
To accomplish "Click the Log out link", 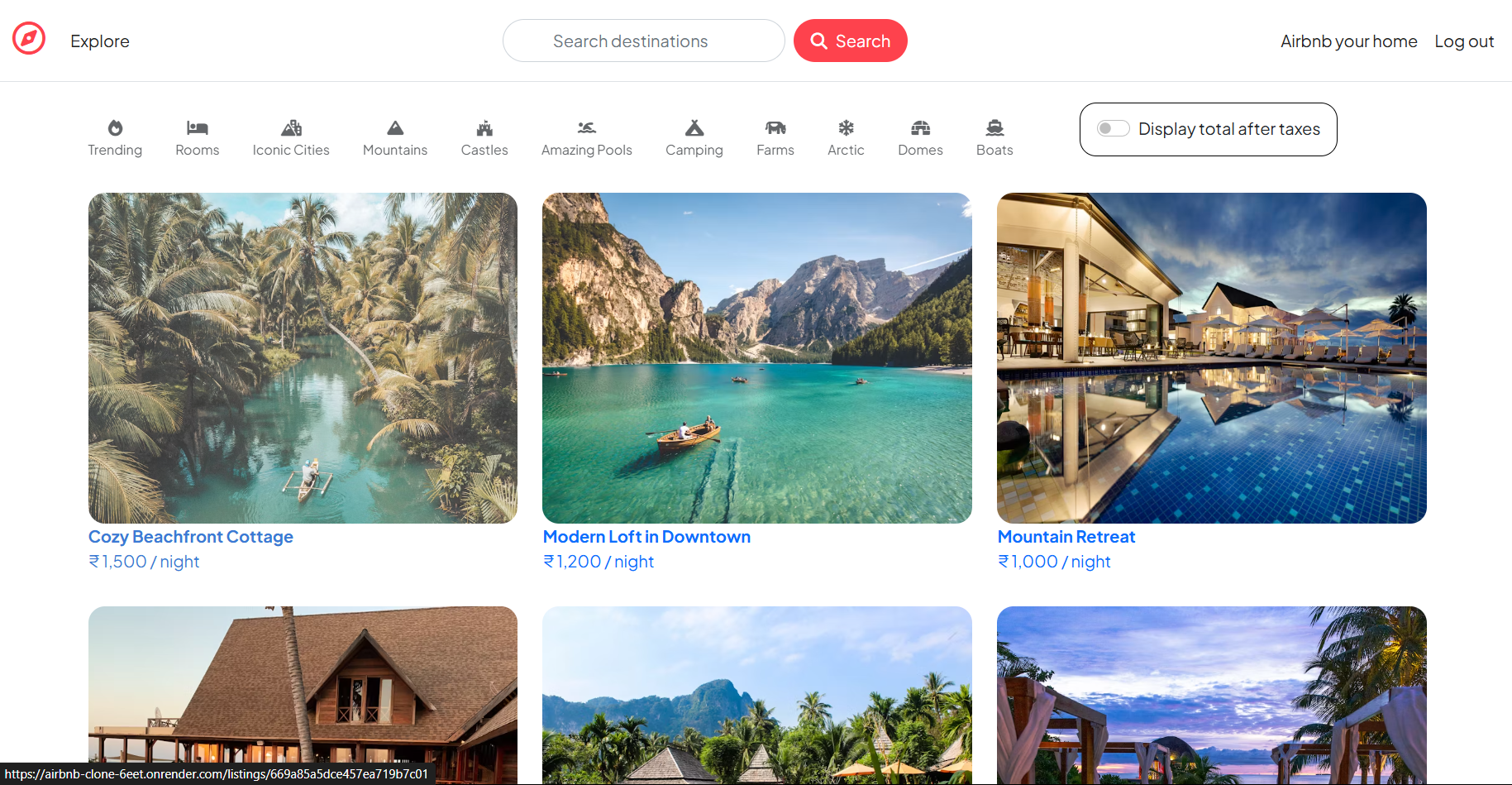I will coord(1464,41).
